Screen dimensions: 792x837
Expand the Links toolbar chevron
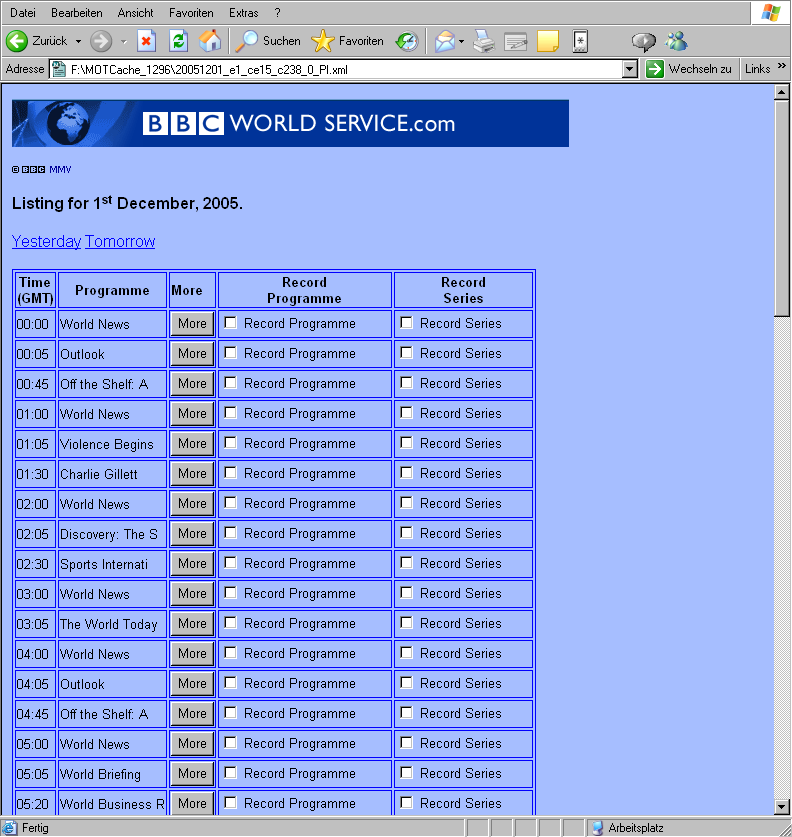click(x=782, y=66)
